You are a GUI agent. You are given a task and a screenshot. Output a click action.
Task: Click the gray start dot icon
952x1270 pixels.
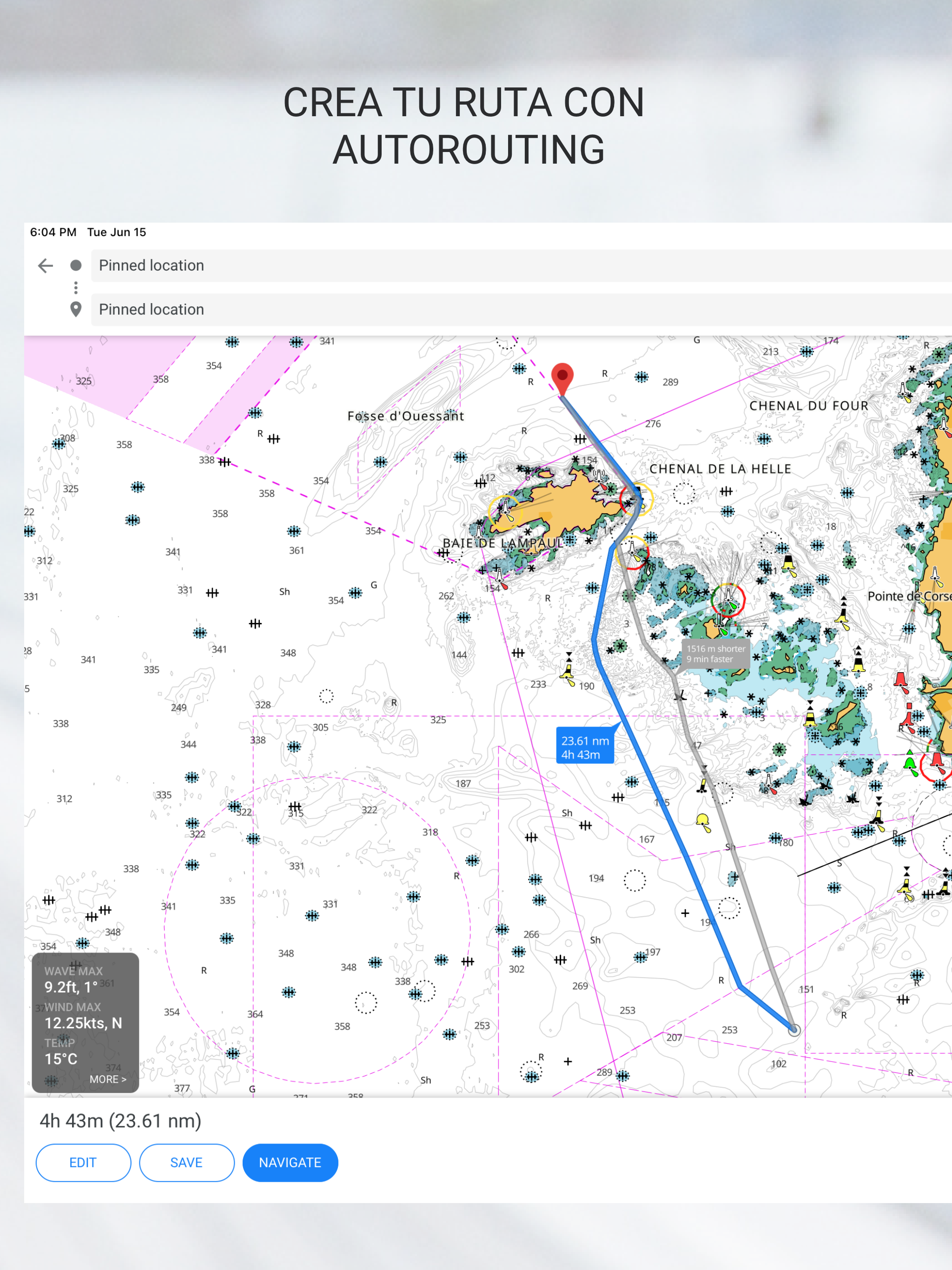point(76,265)
